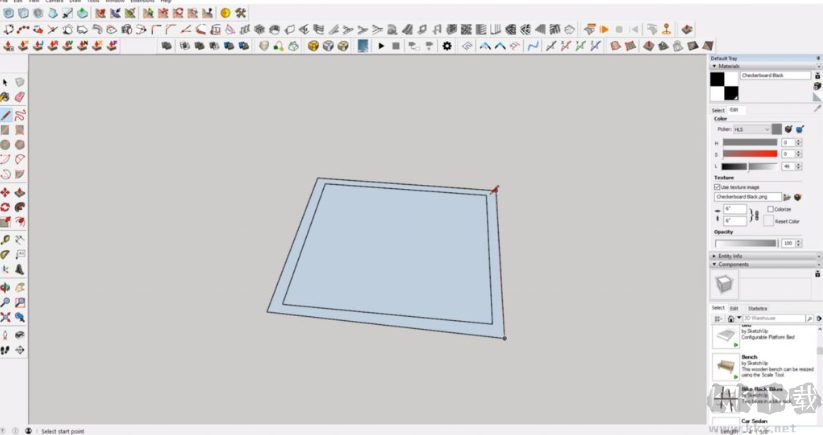Adjust the red Saturation S slider
Image resolution: width=823 pixels, height=435 pixels.
(750, 154)
